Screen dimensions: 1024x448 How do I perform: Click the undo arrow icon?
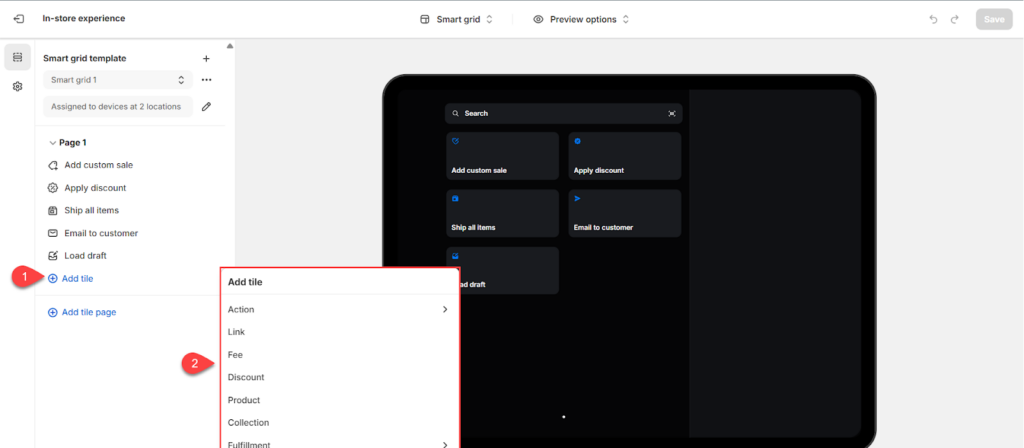[933, 19]
